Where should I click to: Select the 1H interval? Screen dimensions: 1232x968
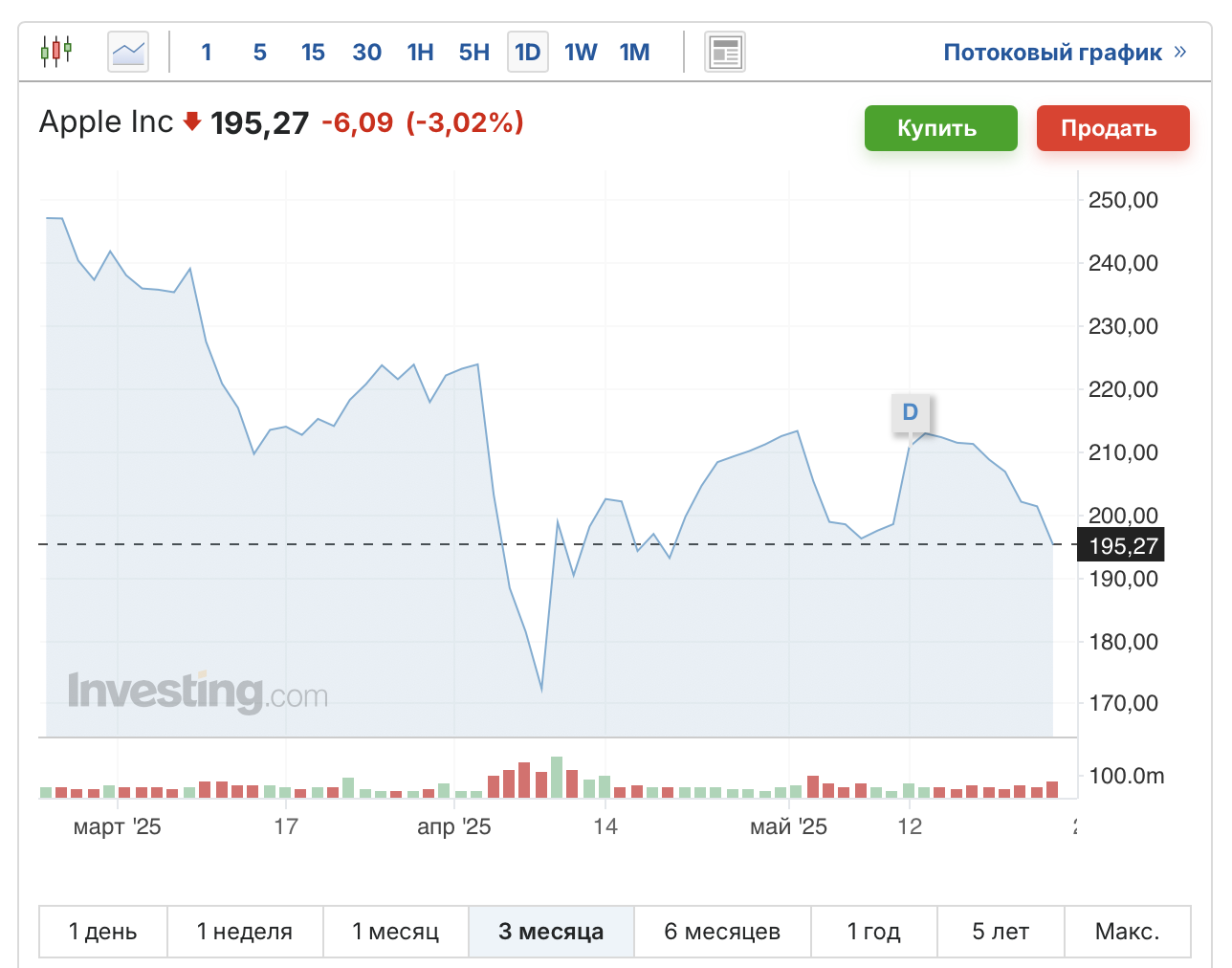420,52
